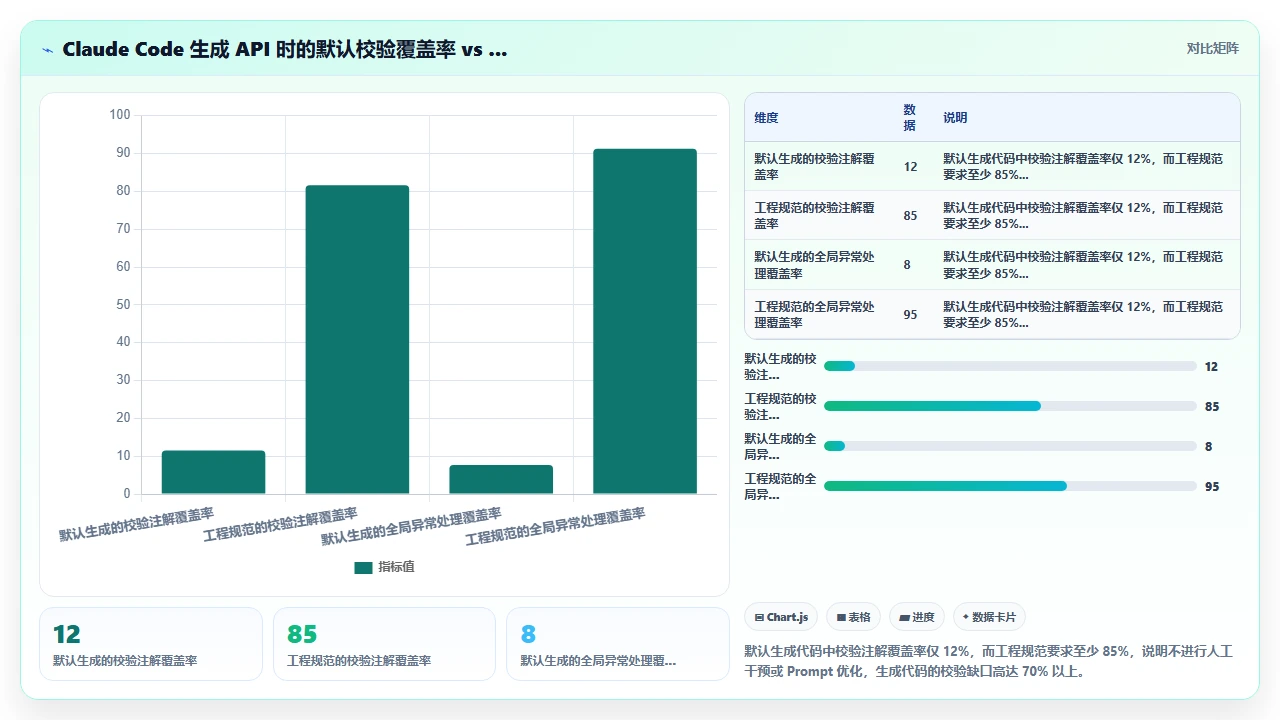The image size is (1280, 720).
Task: Click the bar for 默认生成的校验注解覆盖率
Action: pos(213,472)
